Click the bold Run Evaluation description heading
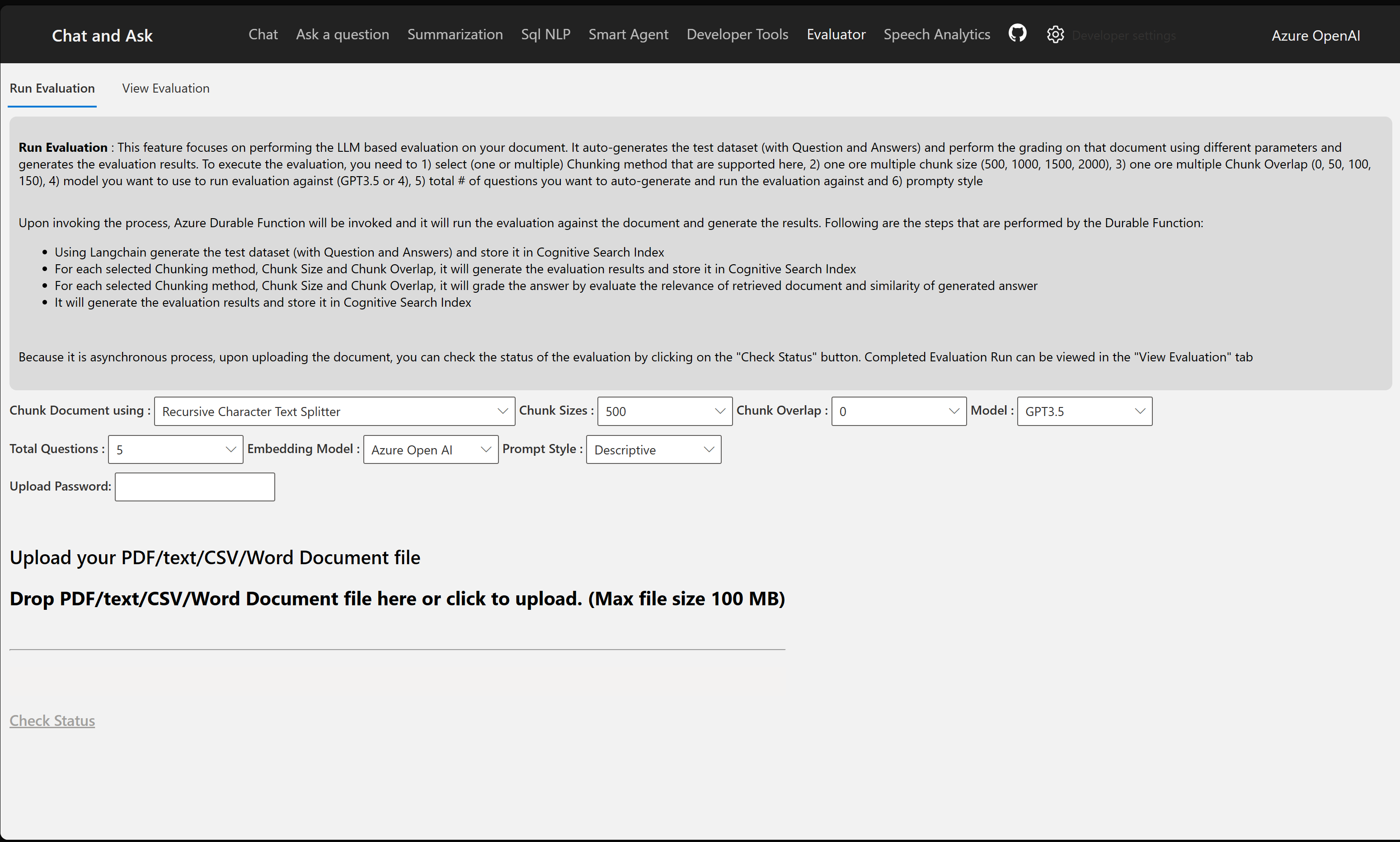Screen dimensions: 1400x842 tap(63, 148)
